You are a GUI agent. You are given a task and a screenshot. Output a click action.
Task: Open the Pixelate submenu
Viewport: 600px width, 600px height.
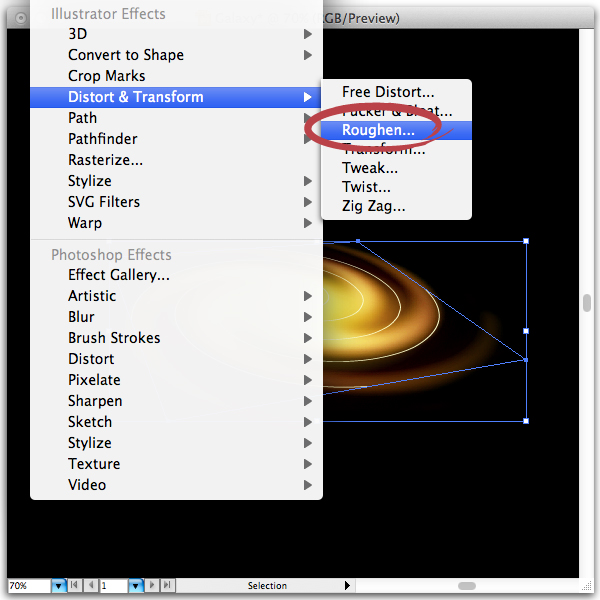point(176,380)
